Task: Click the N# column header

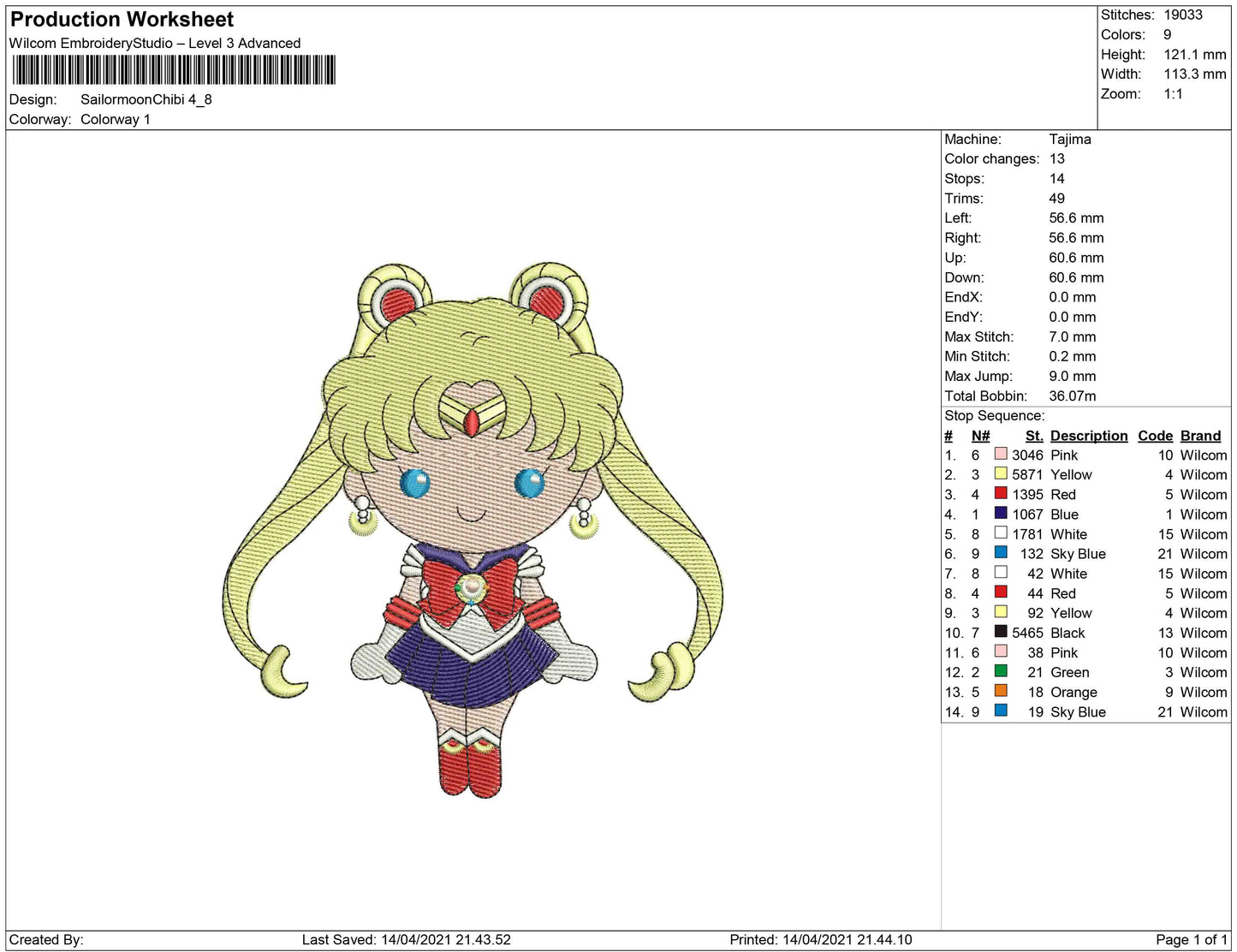Action: [980, 436]
